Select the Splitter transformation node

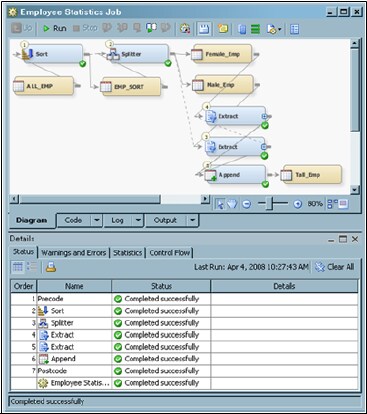pos(138,54)
